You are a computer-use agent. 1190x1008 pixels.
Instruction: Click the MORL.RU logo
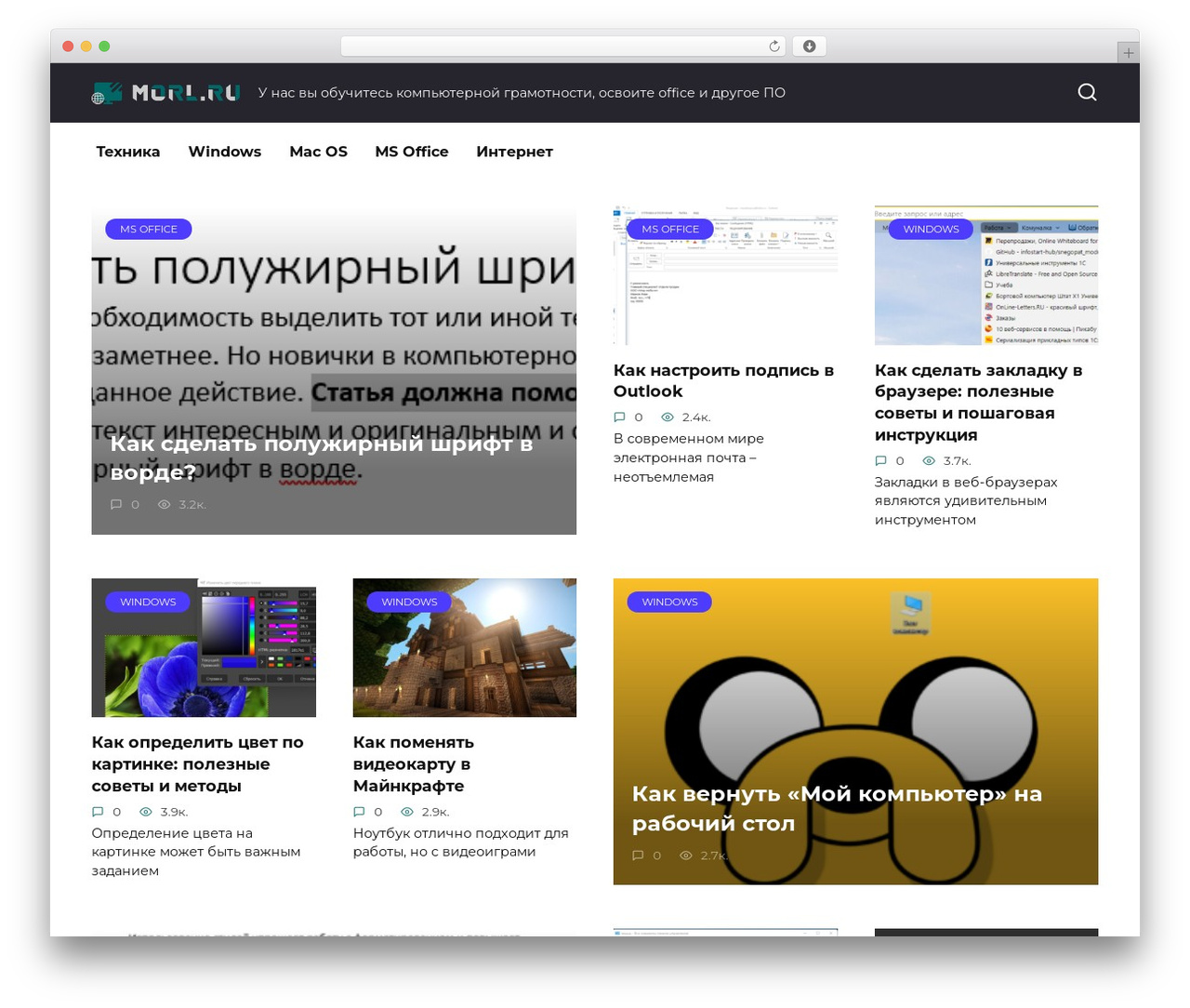(x=166, y=93)
